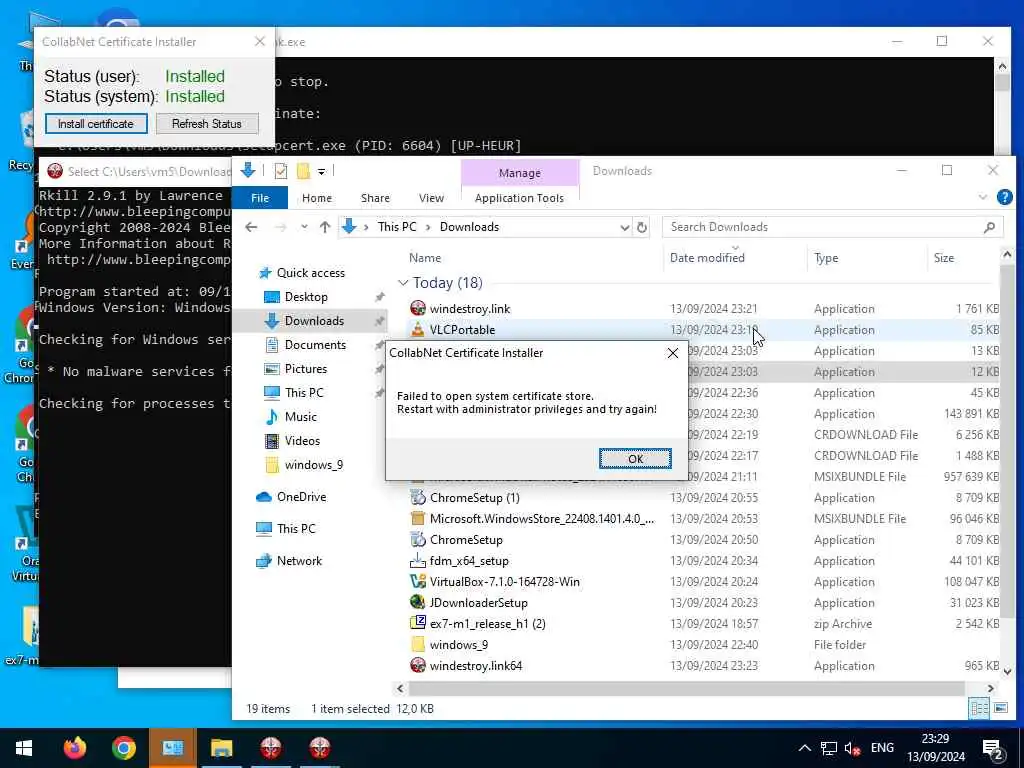Sort files by Type column
1024x768 pixels.
click(826, 258)
